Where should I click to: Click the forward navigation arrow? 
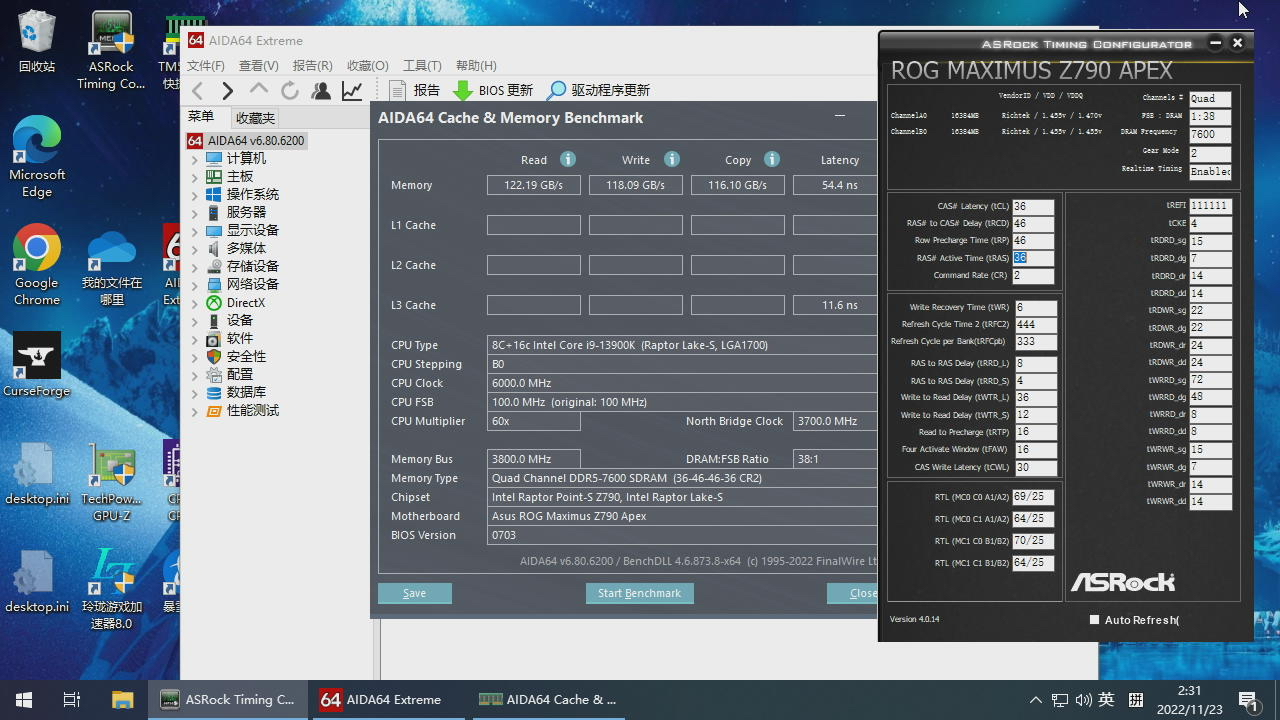(x=227, y=91)
